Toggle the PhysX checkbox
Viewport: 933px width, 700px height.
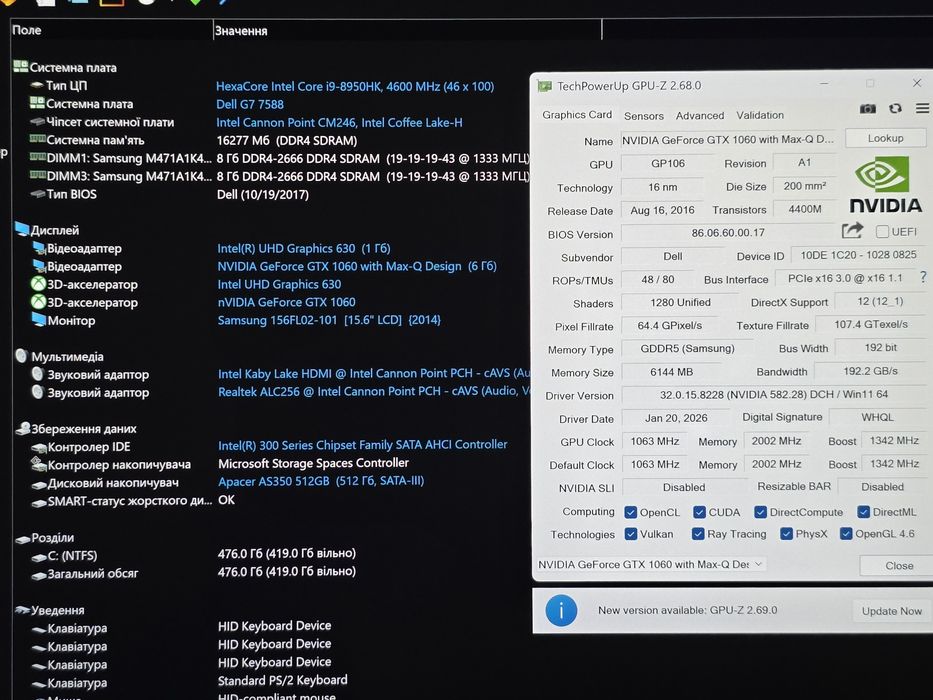(786, 533)
